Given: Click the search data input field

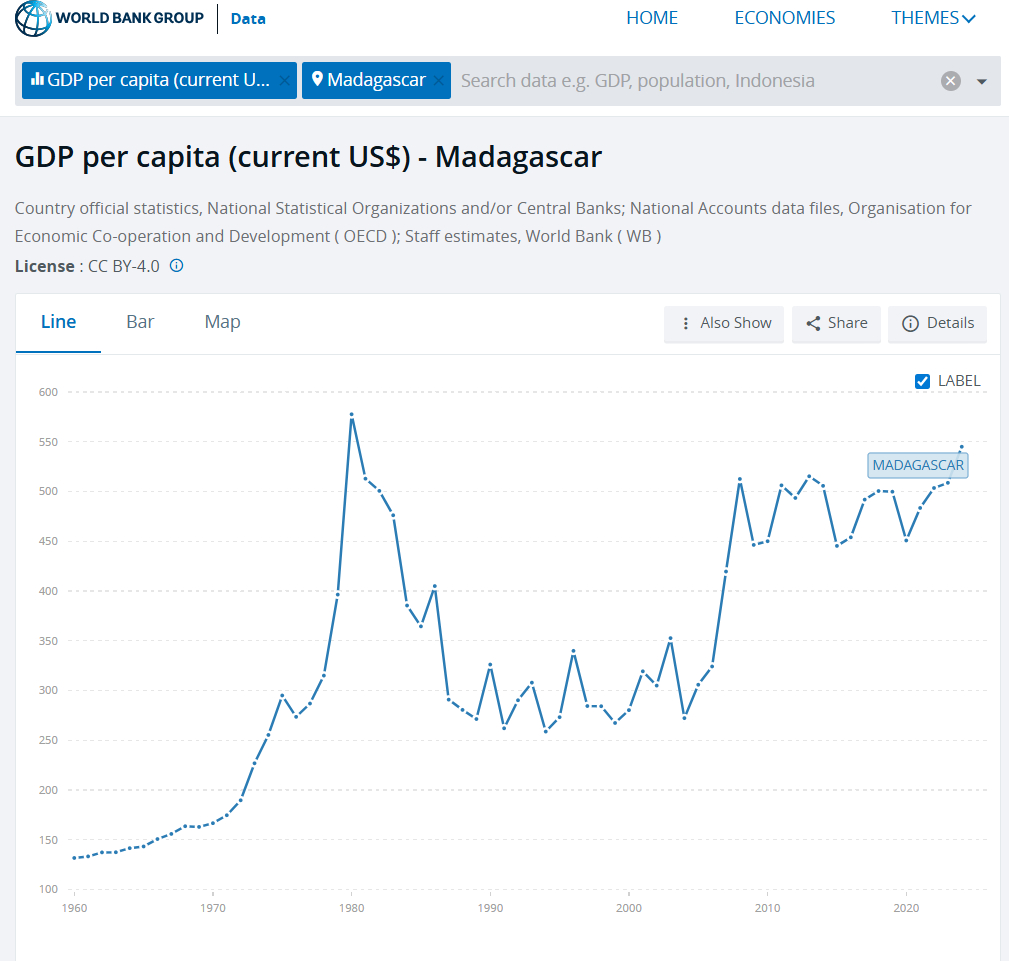Looking at the screenshot, I should click(690, 81).
